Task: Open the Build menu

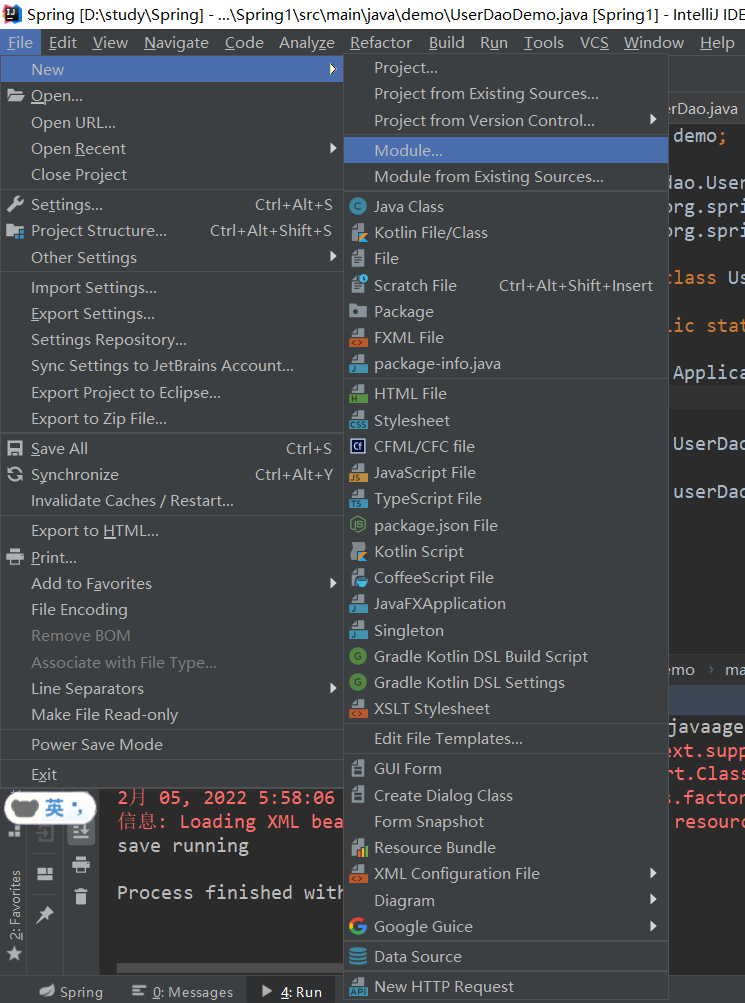Action: 446,43
